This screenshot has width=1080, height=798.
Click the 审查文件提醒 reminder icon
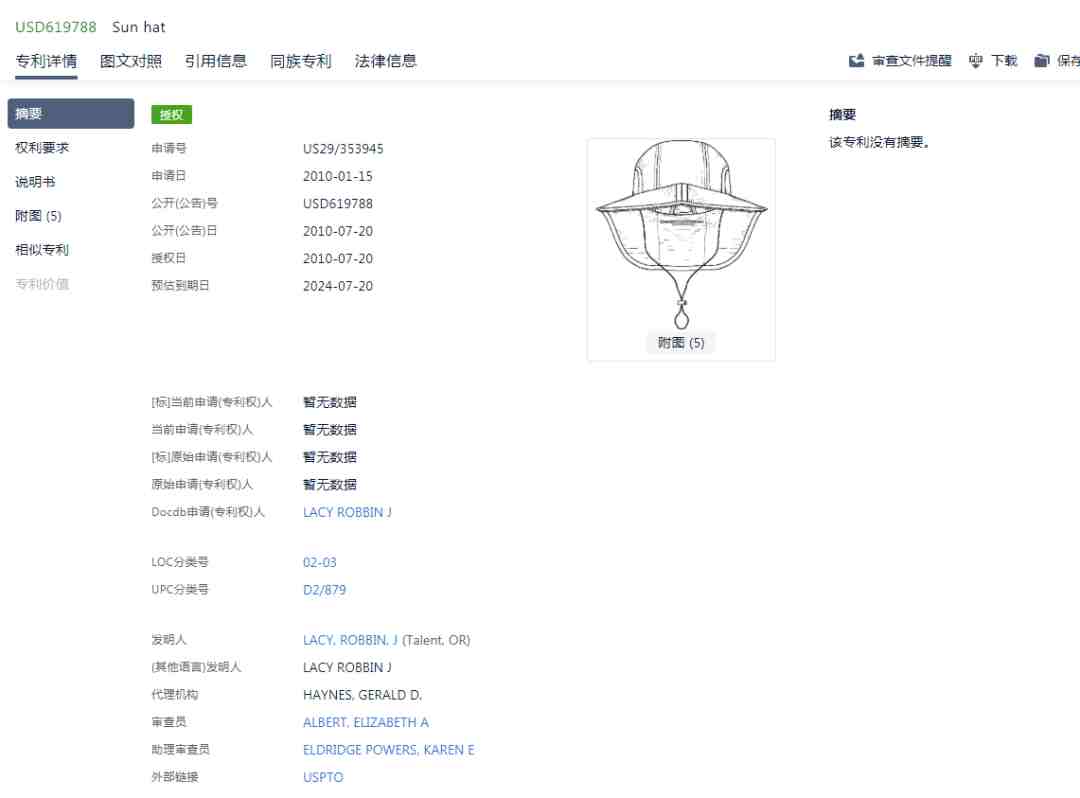coord(857,61)
